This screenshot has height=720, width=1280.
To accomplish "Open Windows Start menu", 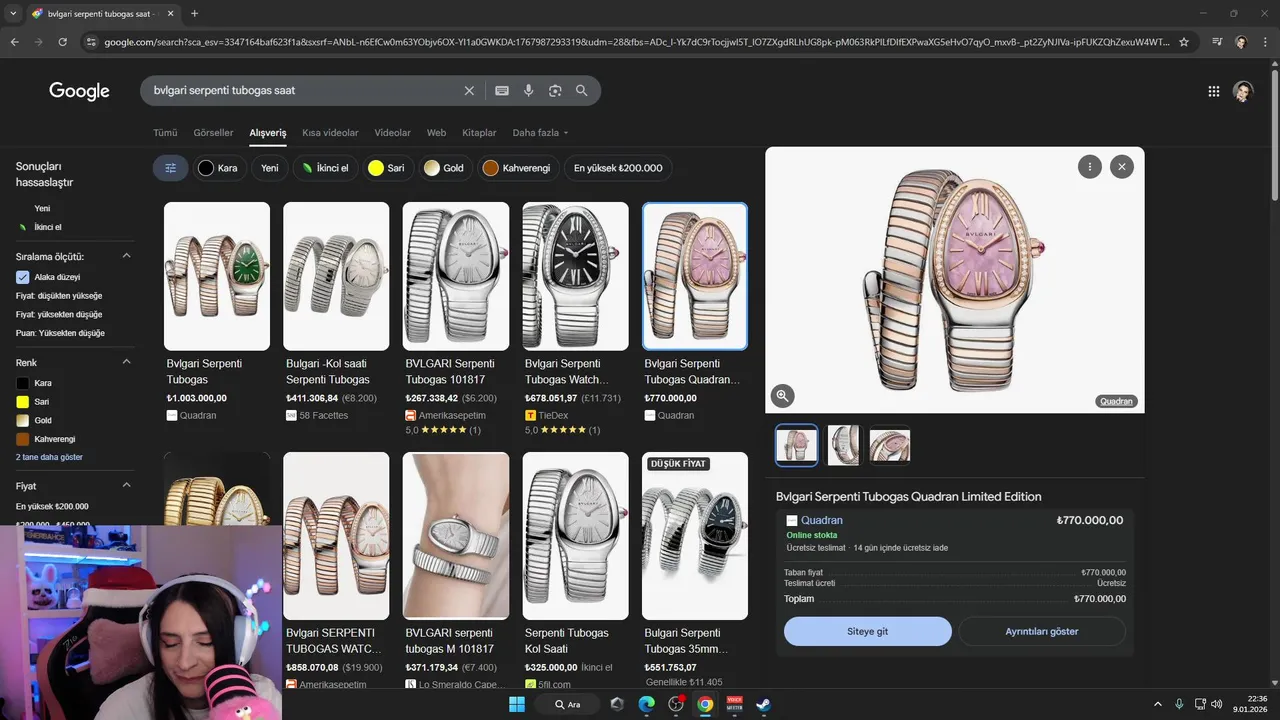I will tap(517, 704).
